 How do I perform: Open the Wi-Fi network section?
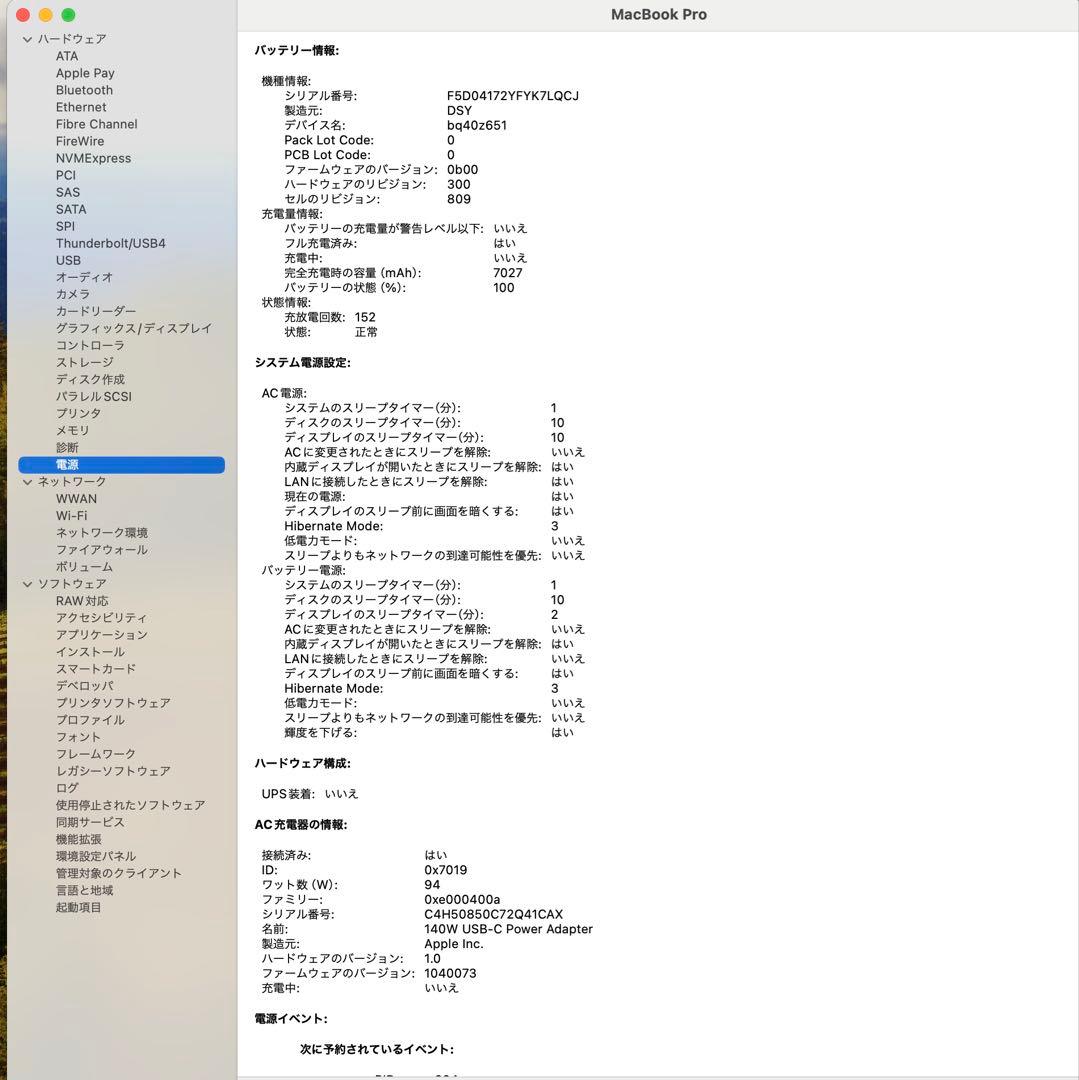coord(74,515)
